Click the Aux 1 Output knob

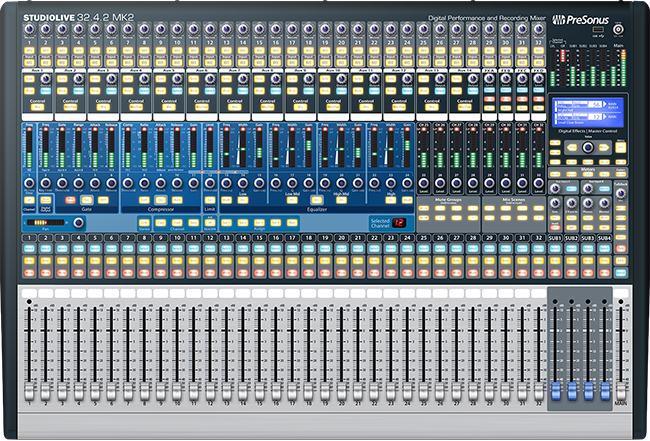tap(46, 79)
